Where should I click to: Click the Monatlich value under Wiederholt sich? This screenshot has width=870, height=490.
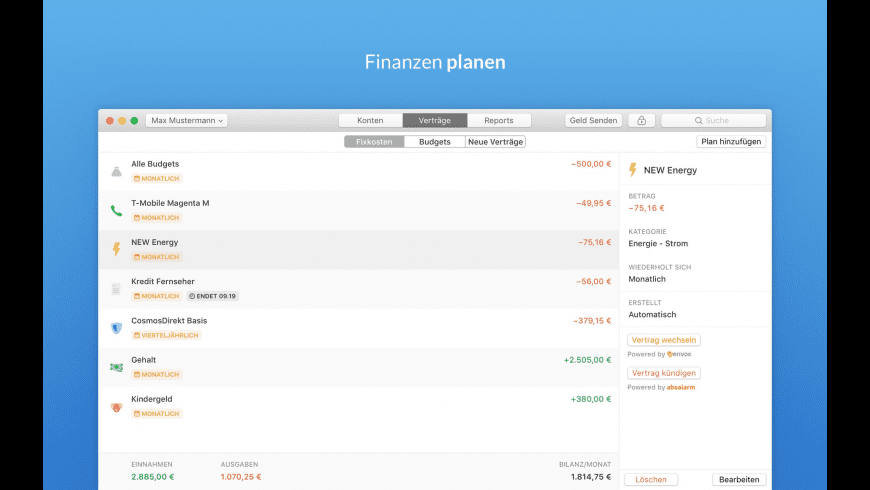pyautogui.click(x=647, y=279)
